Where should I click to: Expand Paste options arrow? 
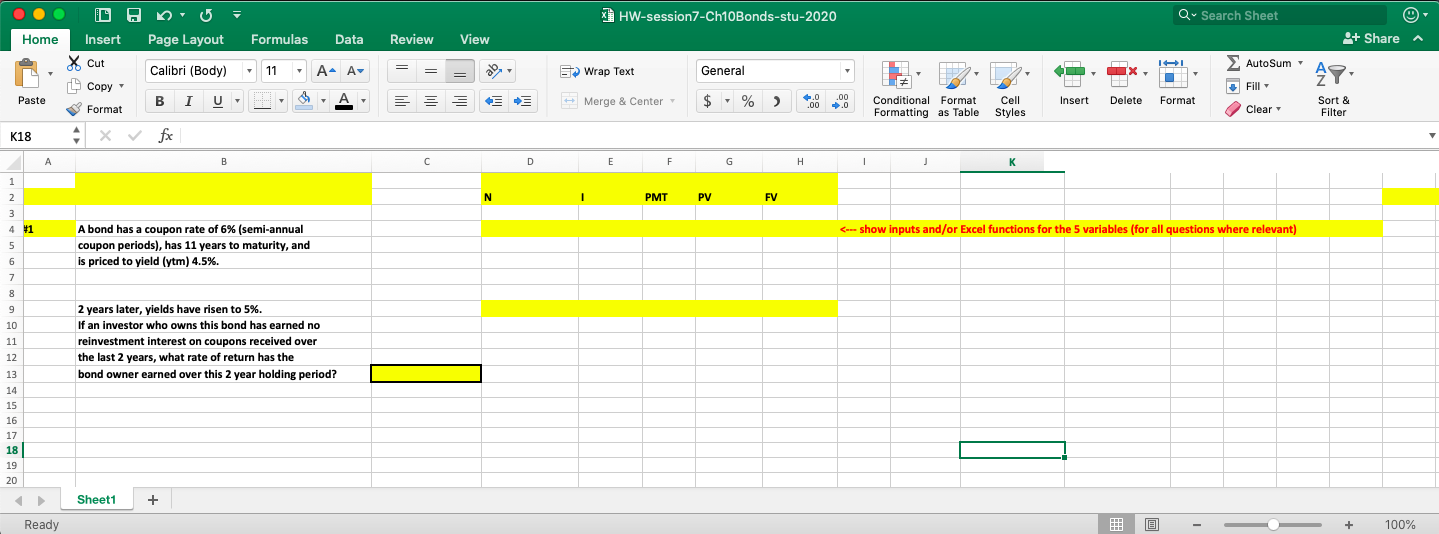click(x=50, y=73)
